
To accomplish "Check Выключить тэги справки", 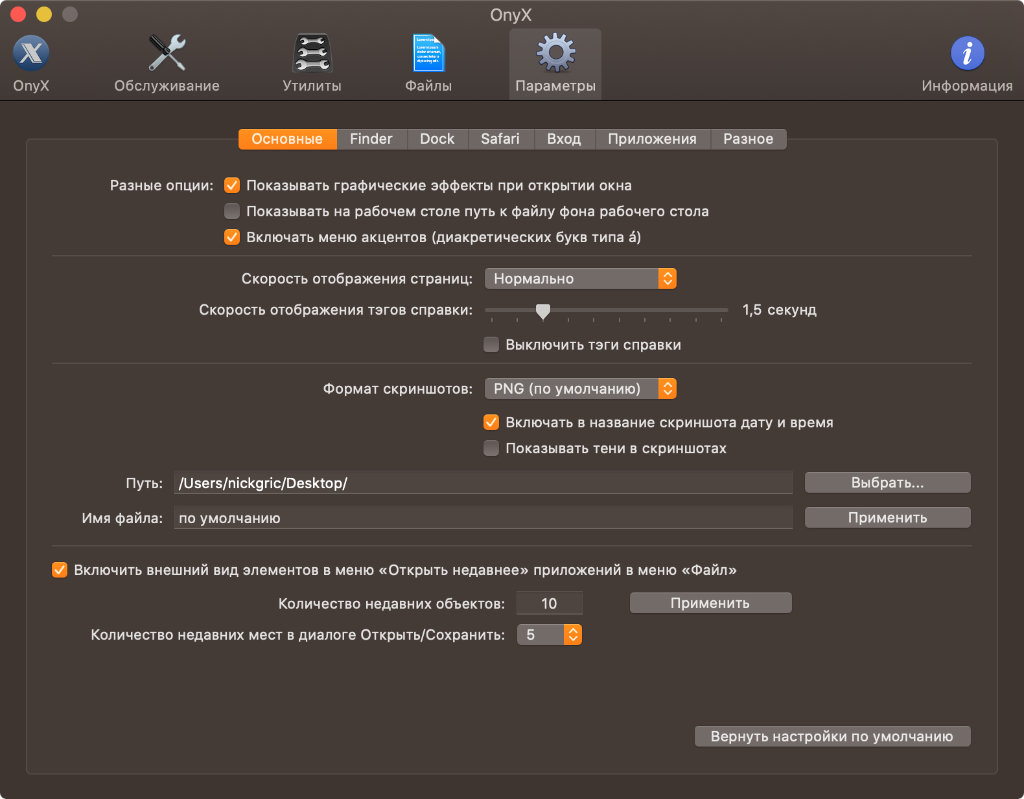I will point(491,344).
